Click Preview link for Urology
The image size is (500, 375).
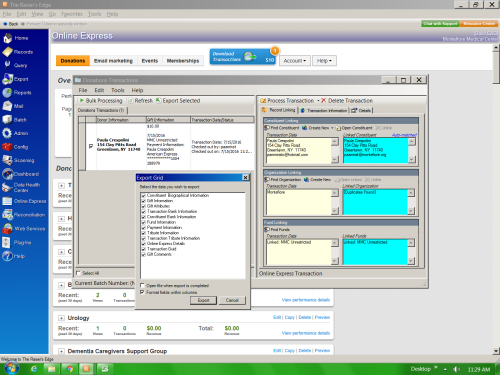pos(322,317)
